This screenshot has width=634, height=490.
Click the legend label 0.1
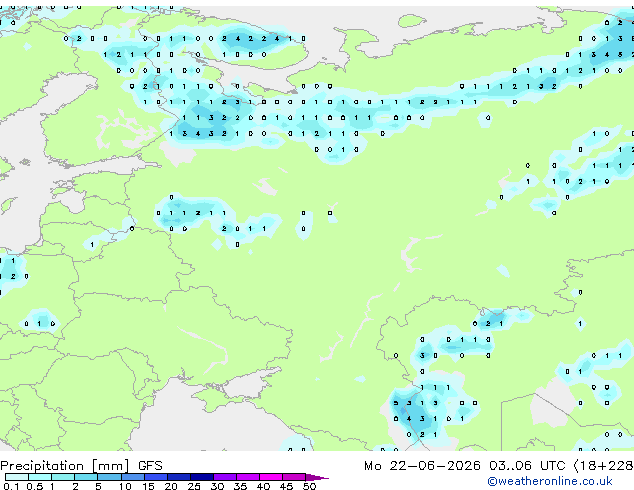[11, 486]
